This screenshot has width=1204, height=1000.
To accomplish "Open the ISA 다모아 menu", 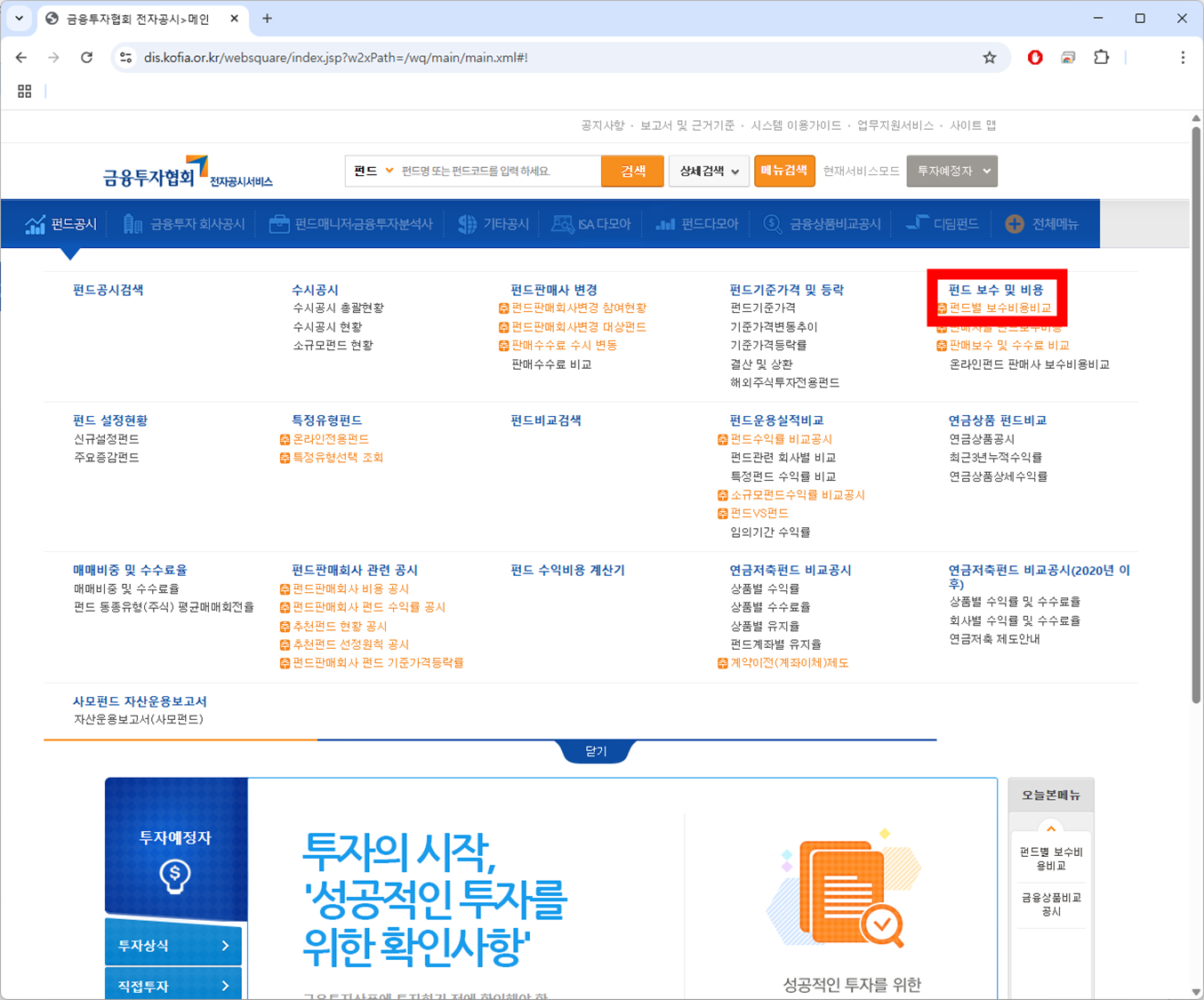I will point(591,224).
